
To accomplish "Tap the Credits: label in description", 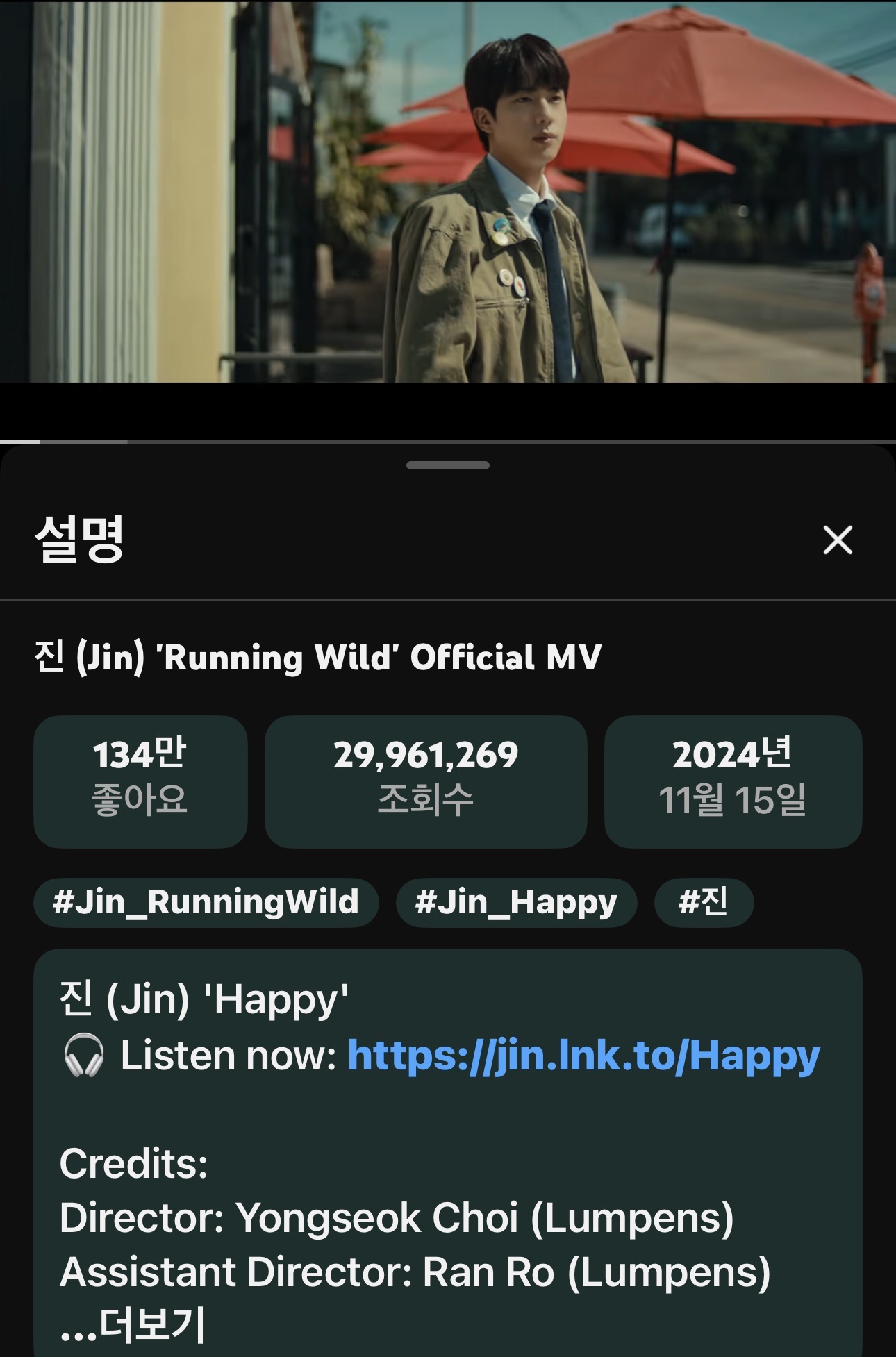I will 133,1163.
